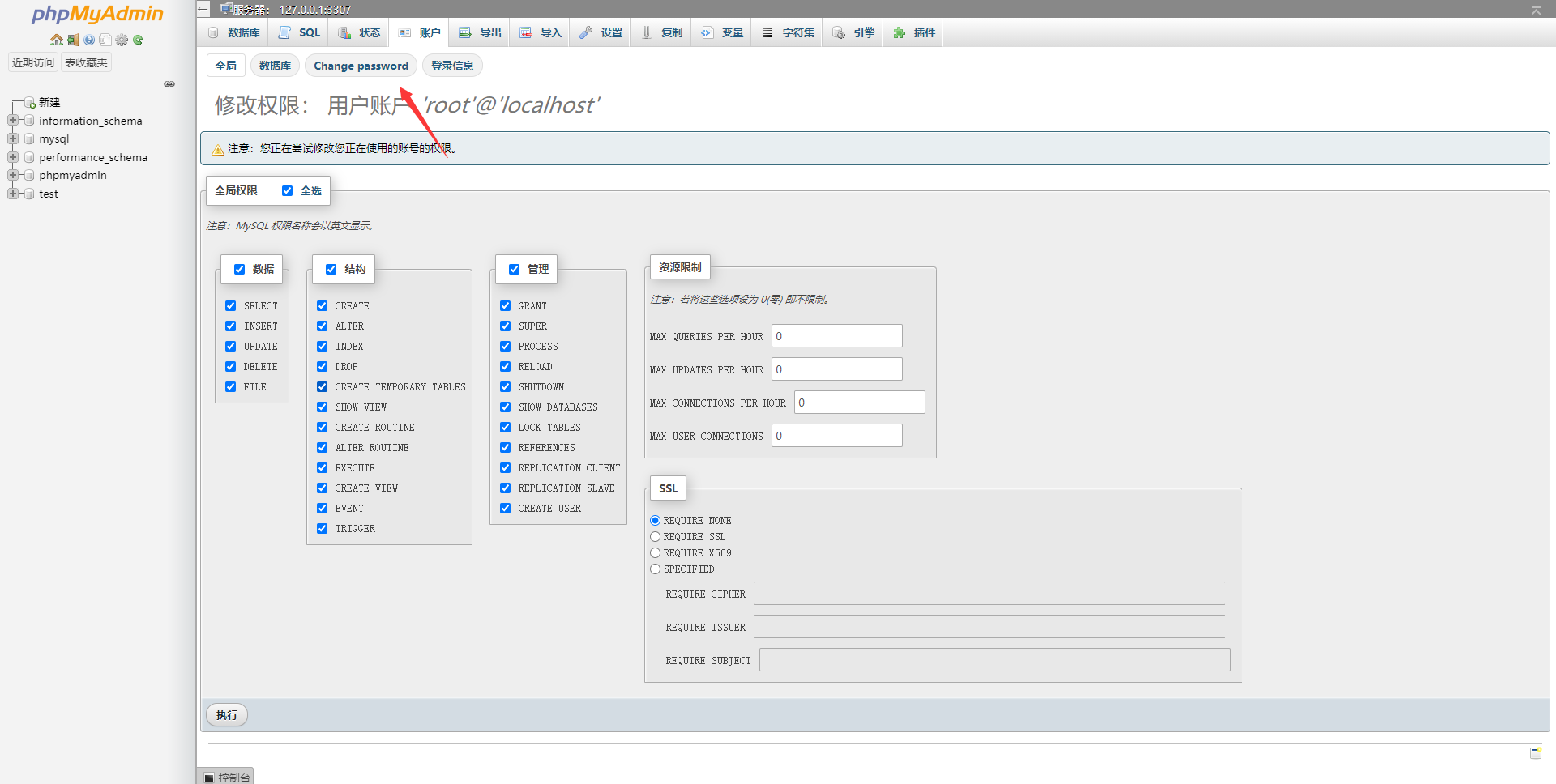The height and width of the screenshot is (784, 1556).
Task: Open the Change password sub-tab
Action: coord(361,66)
